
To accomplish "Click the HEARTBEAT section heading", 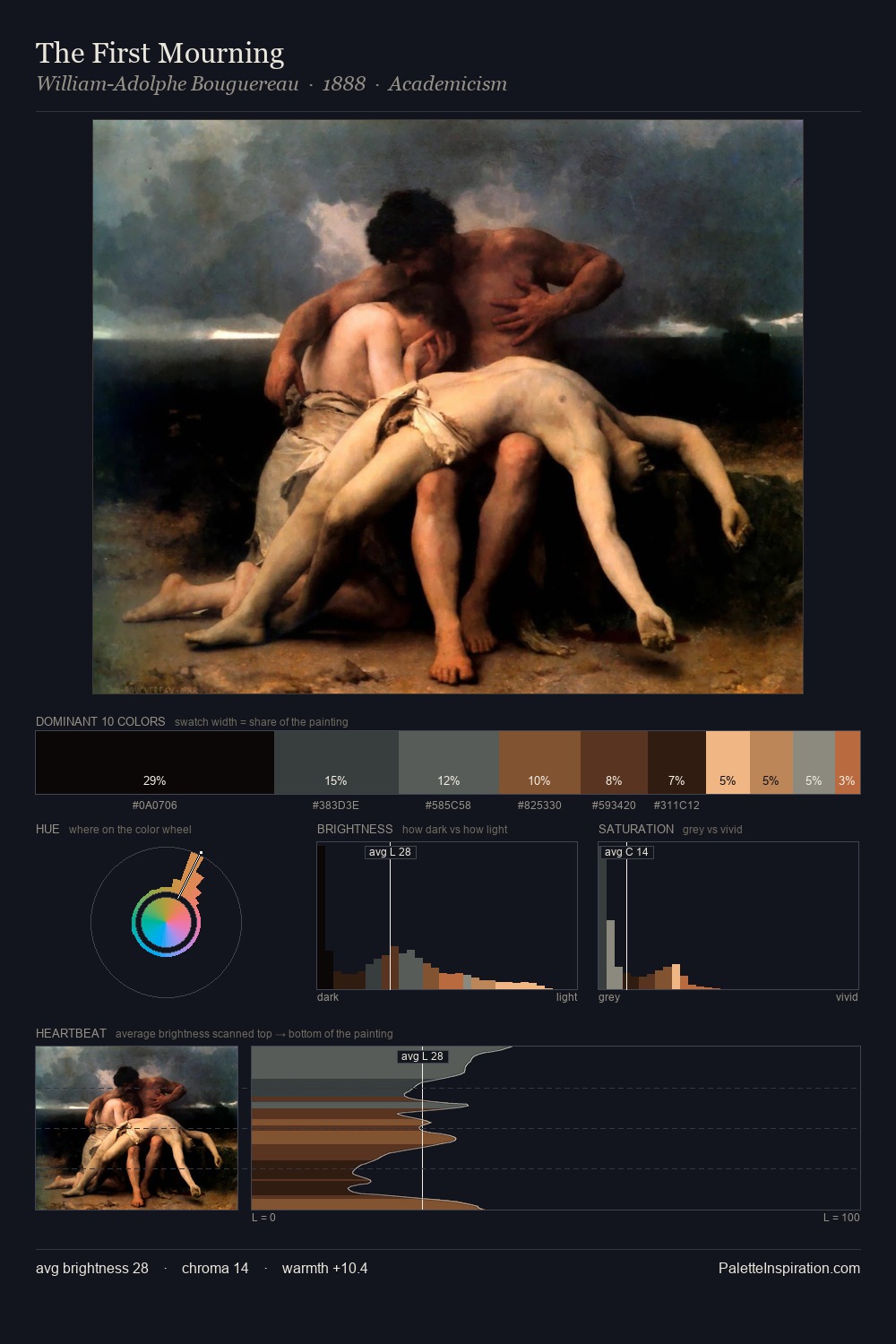I will click(x=71, y=1033).
